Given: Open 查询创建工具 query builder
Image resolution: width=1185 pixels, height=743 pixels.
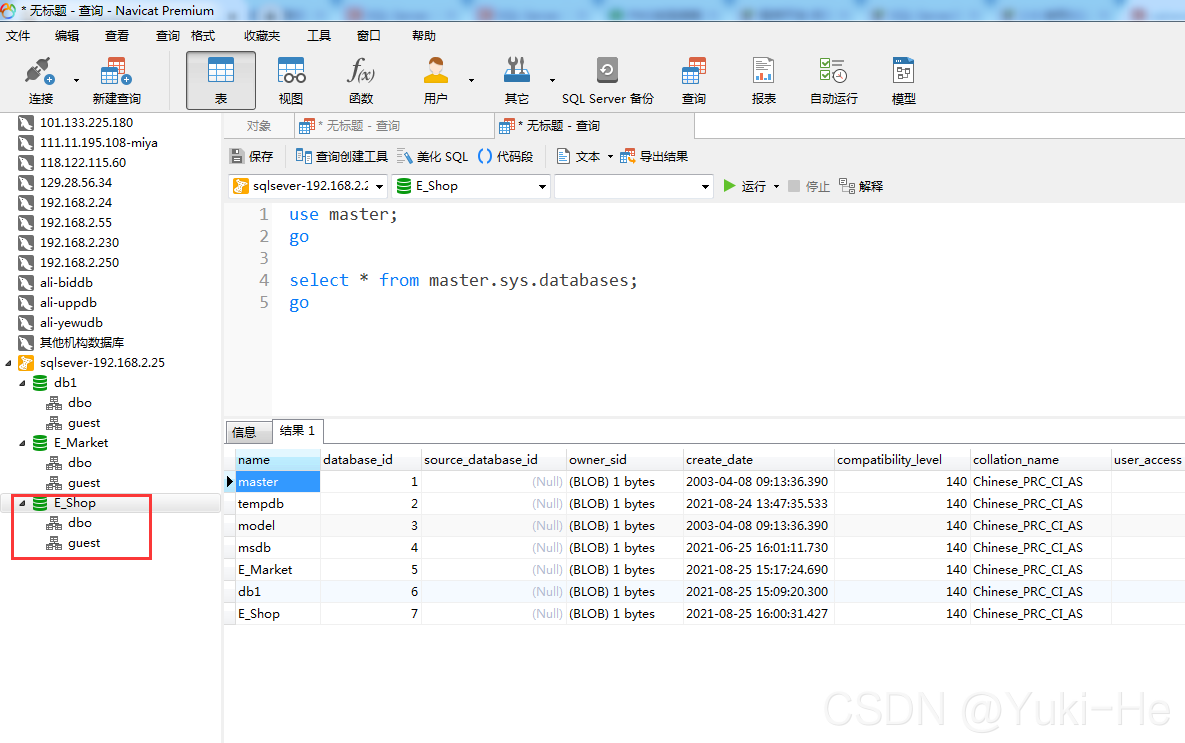Looking at the screenshot, I should coord(342,156).
